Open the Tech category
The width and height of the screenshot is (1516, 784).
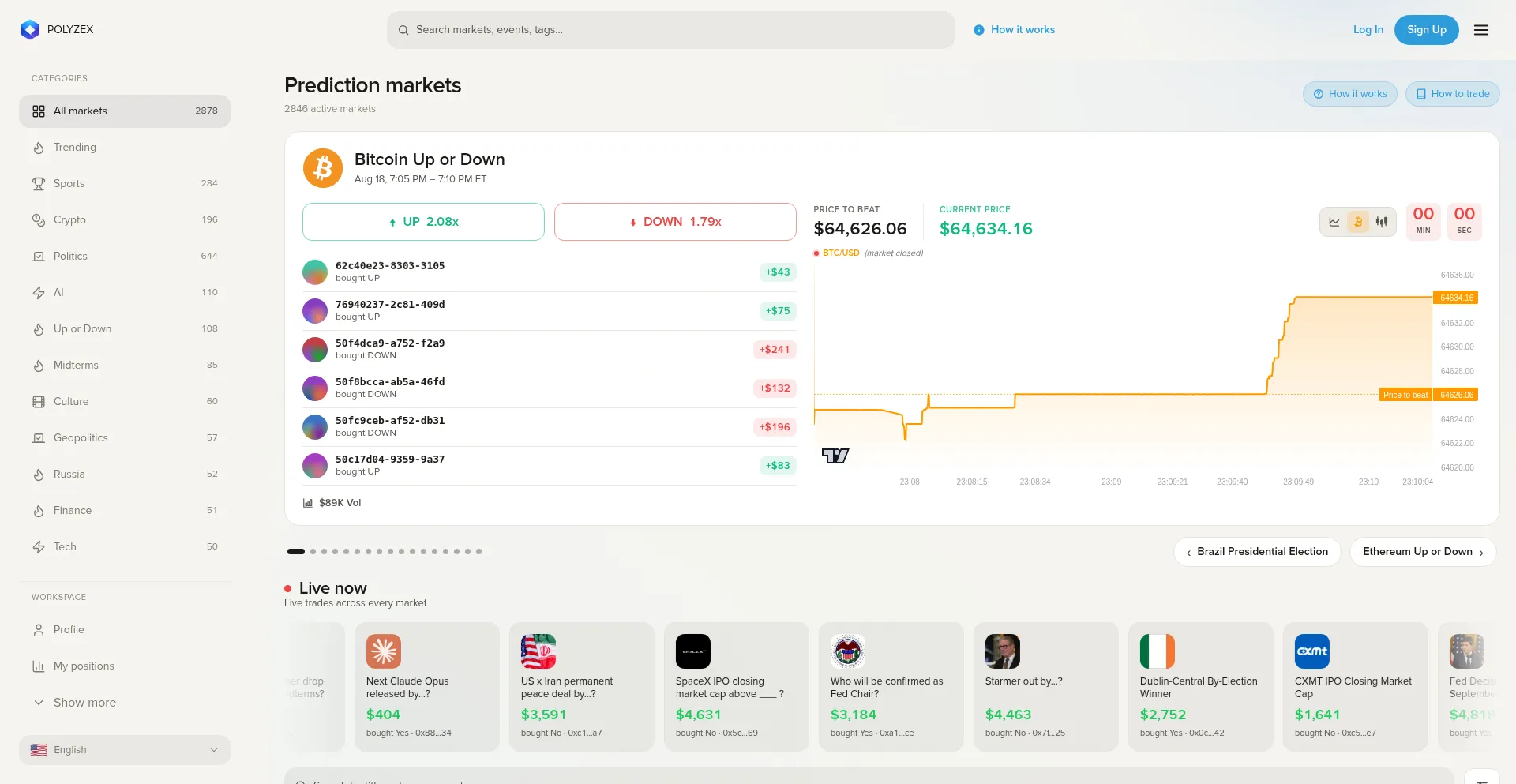click(x=125, y=547)
